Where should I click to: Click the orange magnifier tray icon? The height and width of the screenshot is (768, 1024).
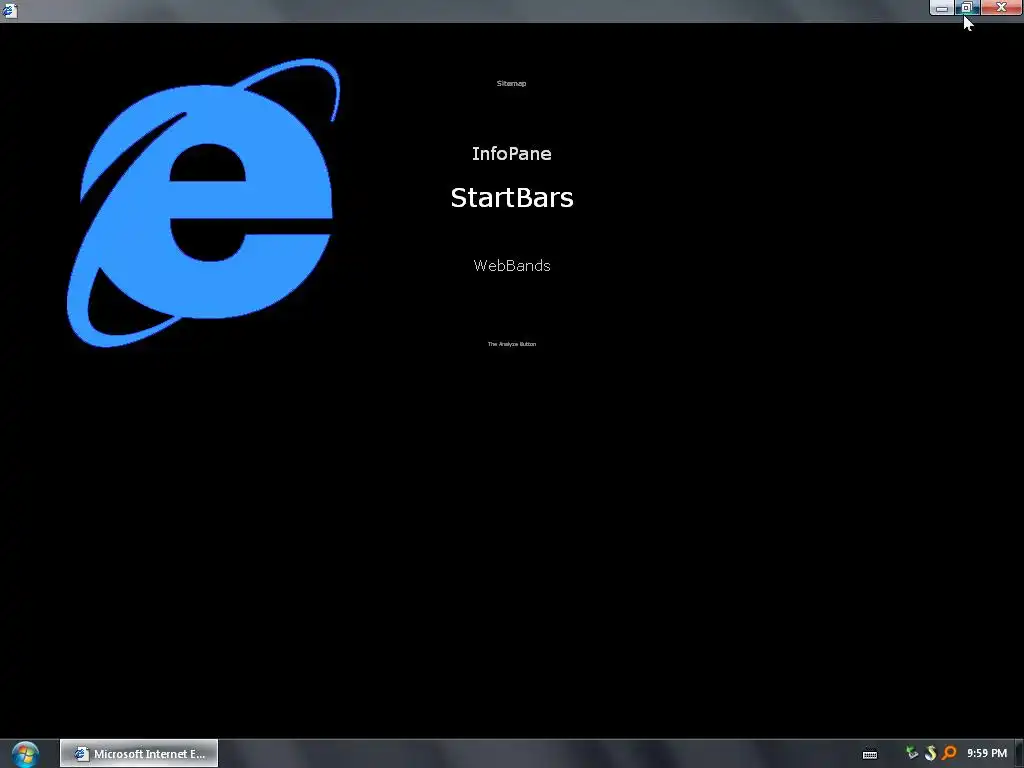tap(949, 753)
